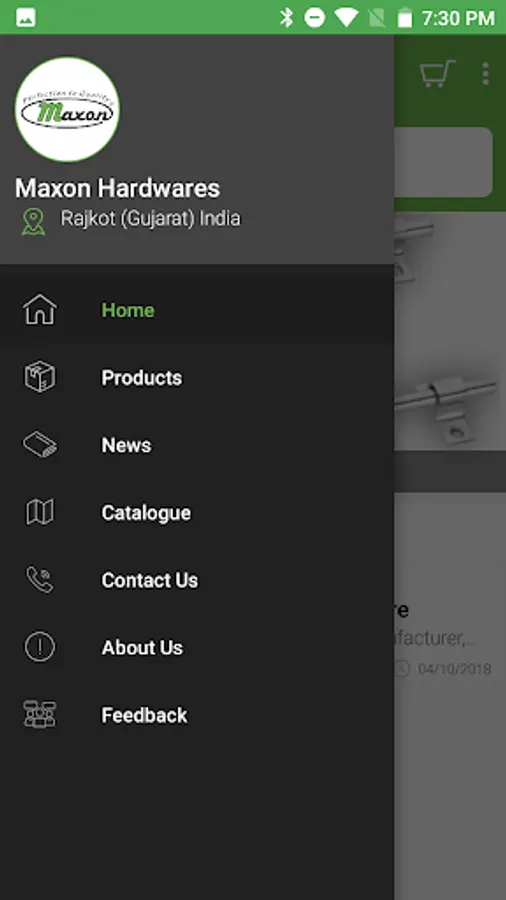Choose Contact Us from the drawer
The height and width of the screenshot is (900, 506).
(x=197, y=580)
